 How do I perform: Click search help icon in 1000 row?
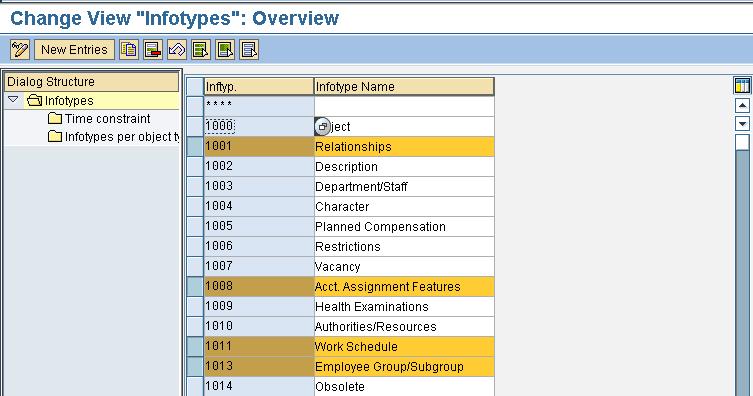[322, 127]
